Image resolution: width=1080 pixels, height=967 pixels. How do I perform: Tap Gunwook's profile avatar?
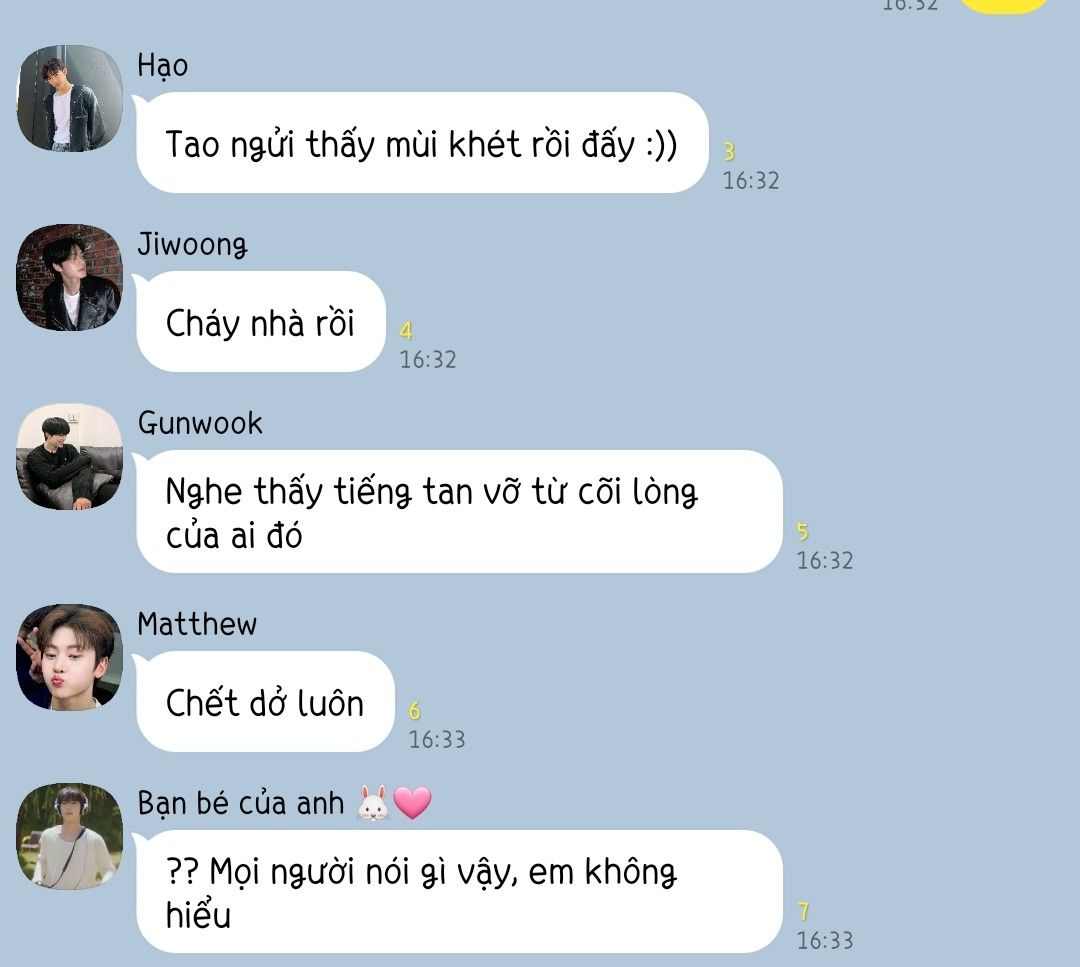pyautogui.click(x=70, y=457)
